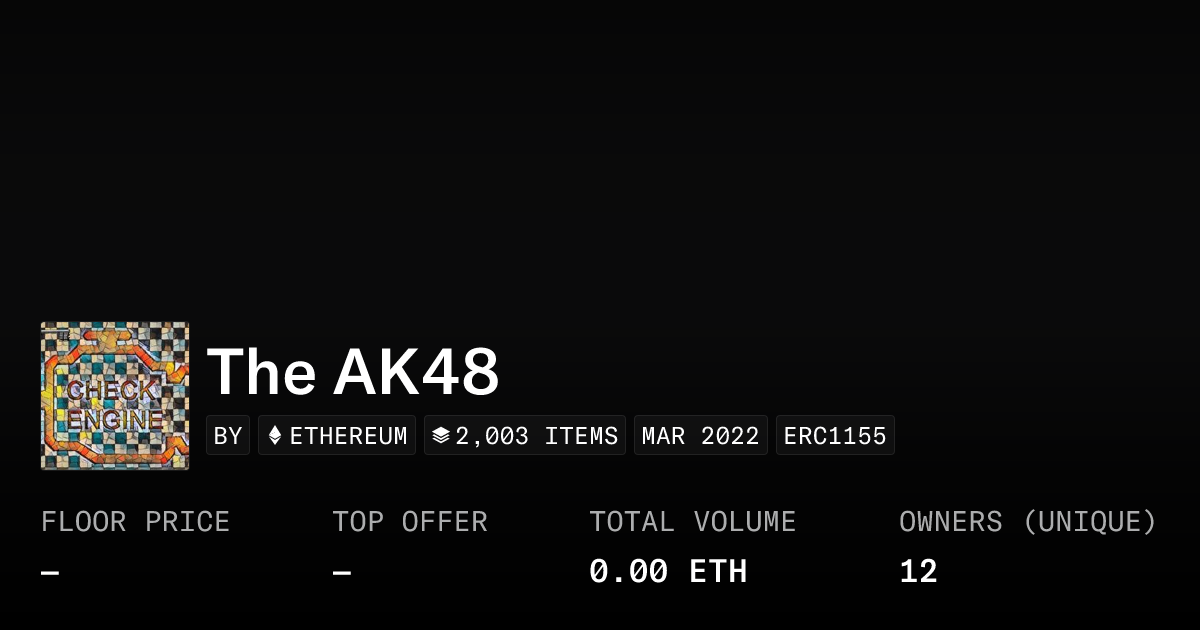Image resolution: width=1200 pixels, height=630 pixels.
Task: Click the FLOOR PRICE label
Action: [x=135, y=522]
